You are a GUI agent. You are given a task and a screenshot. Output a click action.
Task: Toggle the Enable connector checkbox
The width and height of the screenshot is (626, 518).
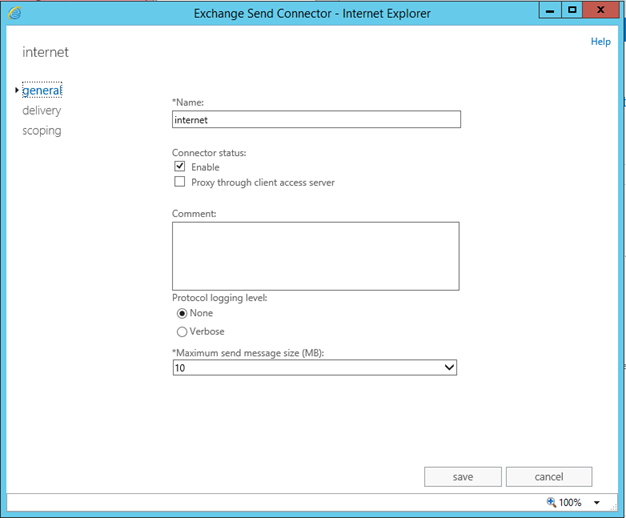(x=180, y=166)
